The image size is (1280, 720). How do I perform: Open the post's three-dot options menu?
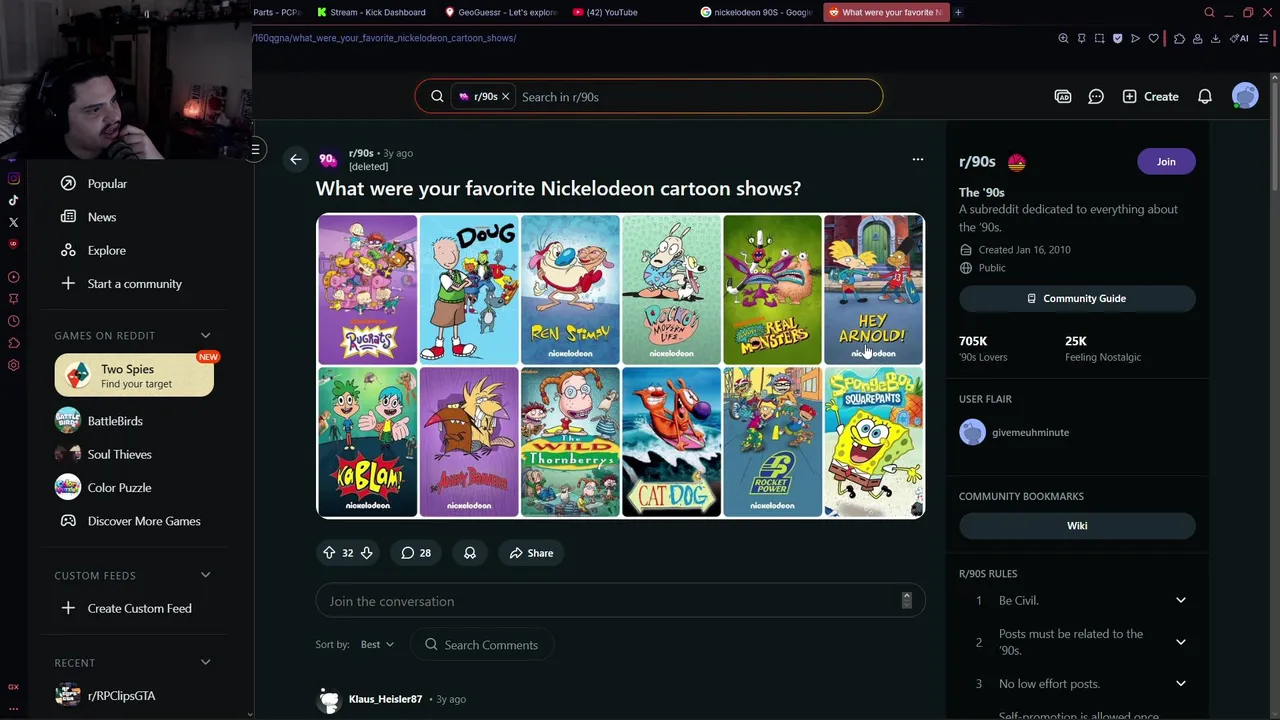coord(917,159)
